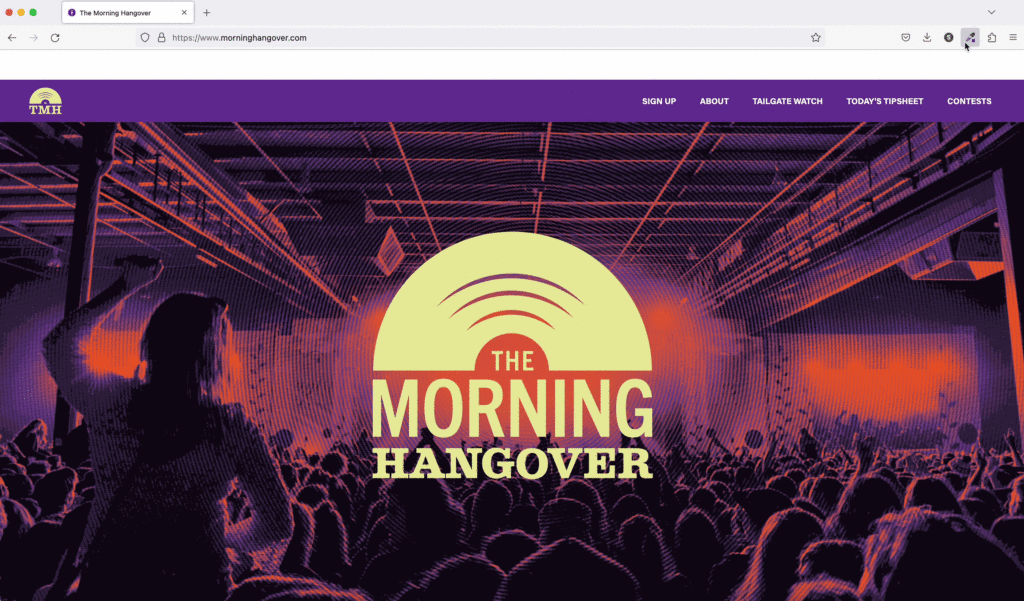The width and height of the screenshot is (1024, 601).
Task: Click the address bar URL field
Action: 480,38
